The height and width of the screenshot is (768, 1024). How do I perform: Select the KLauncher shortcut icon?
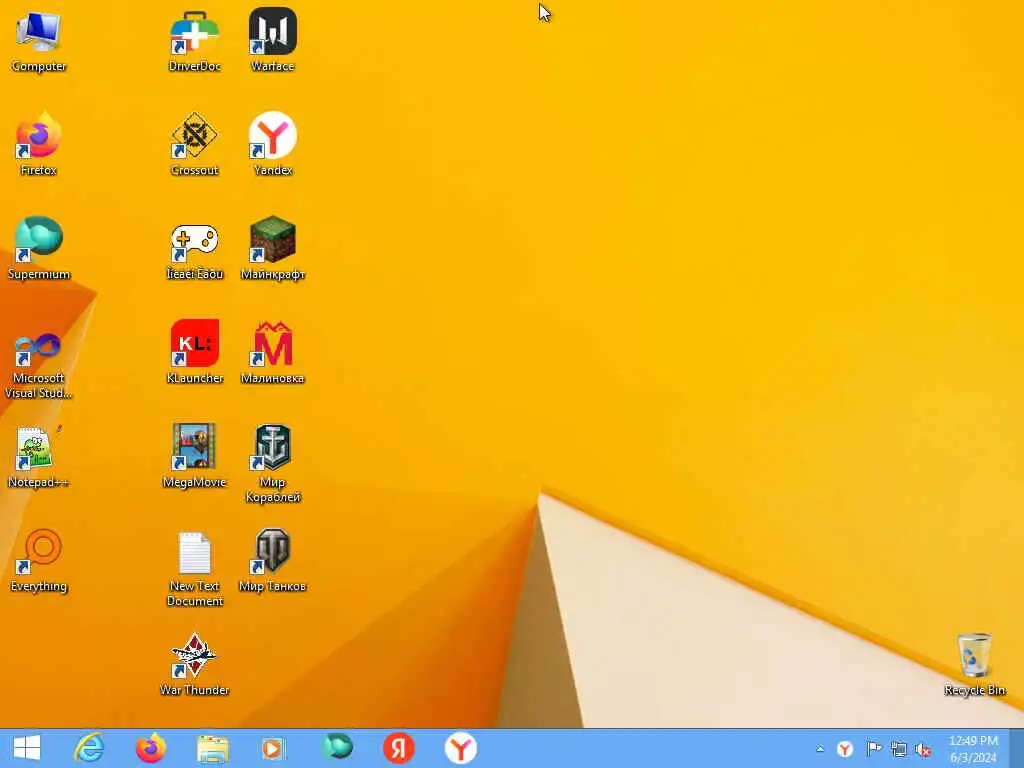pos(194,351)
